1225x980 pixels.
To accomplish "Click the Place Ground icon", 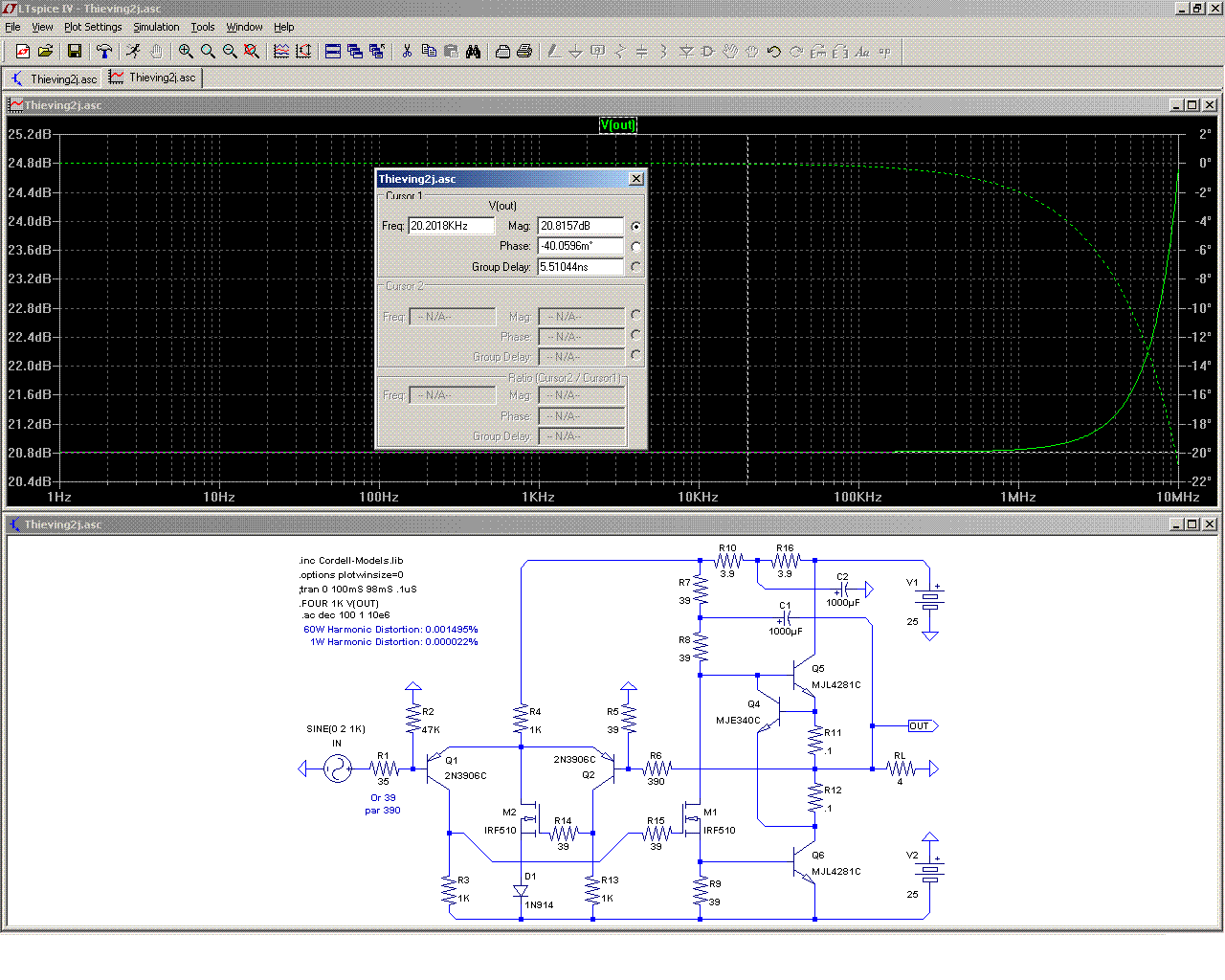I will [x=576, y=52].
